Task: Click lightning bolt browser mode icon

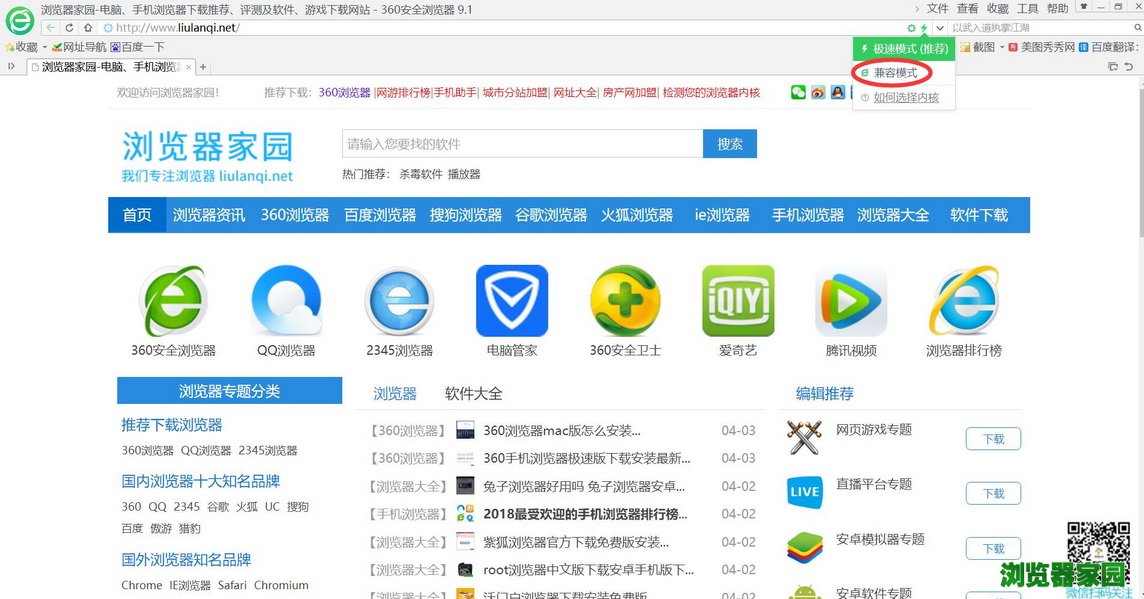Action: tap(924, 28)
